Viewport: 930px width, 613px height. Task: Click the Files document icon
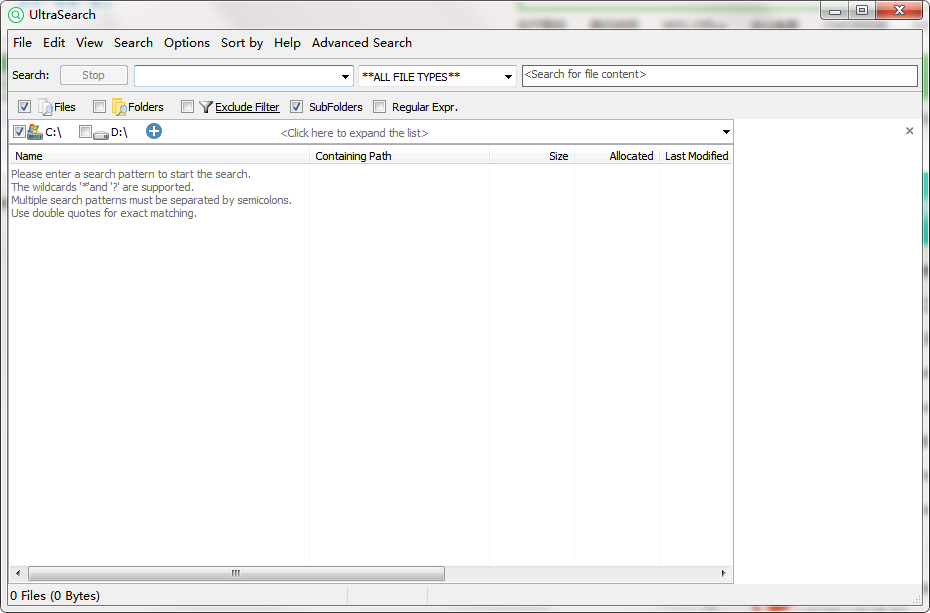pos(43,106)
